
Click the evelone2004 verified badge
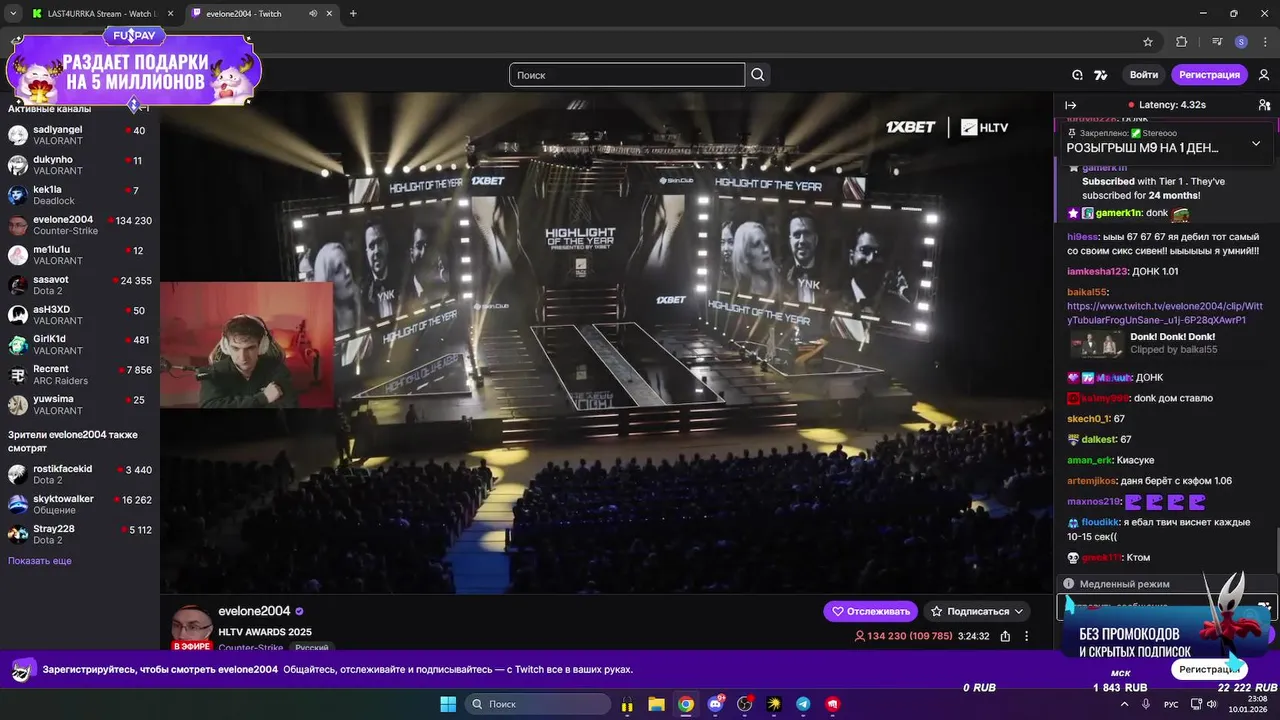coord(299,611)
